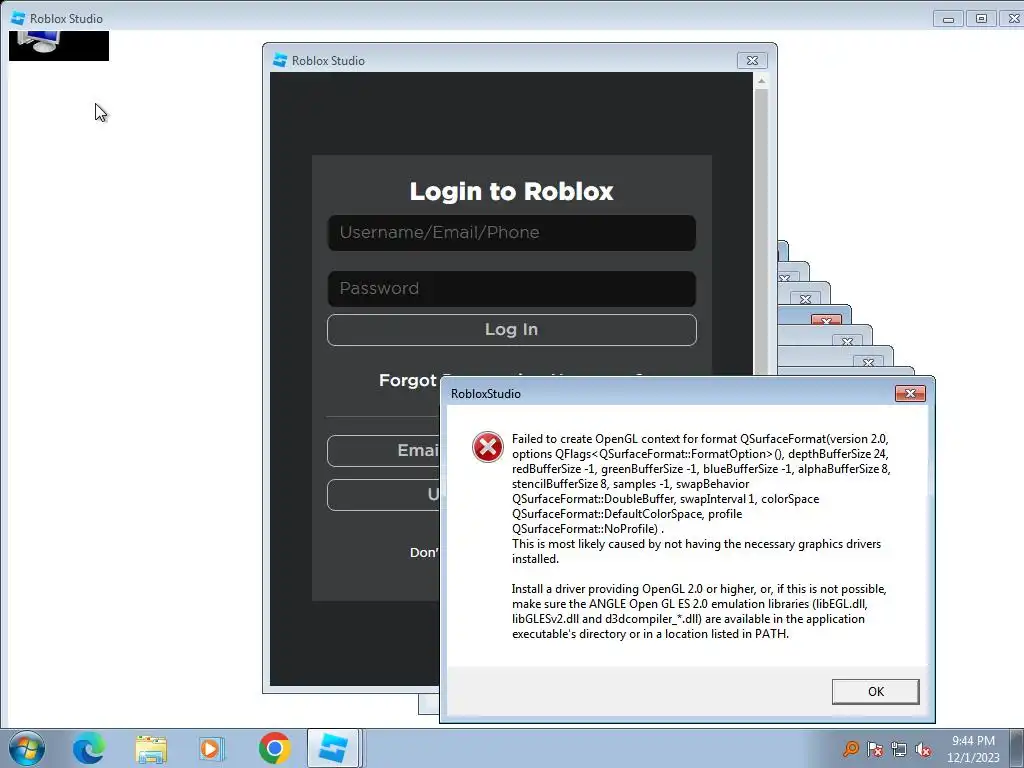1024x768 pixels.
Task: Click the Forgot password link
Action: point(408,380)
